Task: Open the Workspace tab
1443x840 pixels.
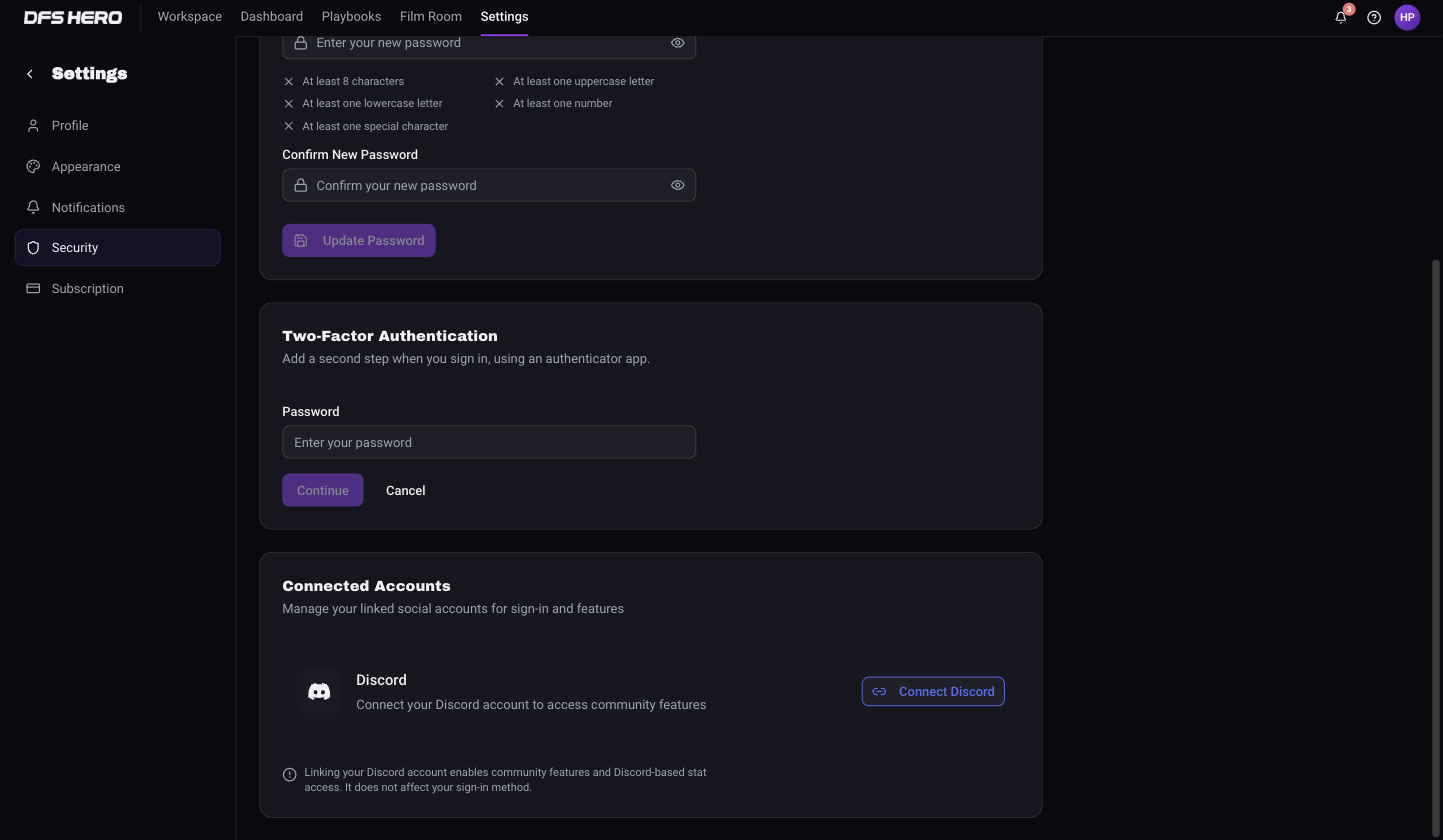Action: click(x=190, y=17)
